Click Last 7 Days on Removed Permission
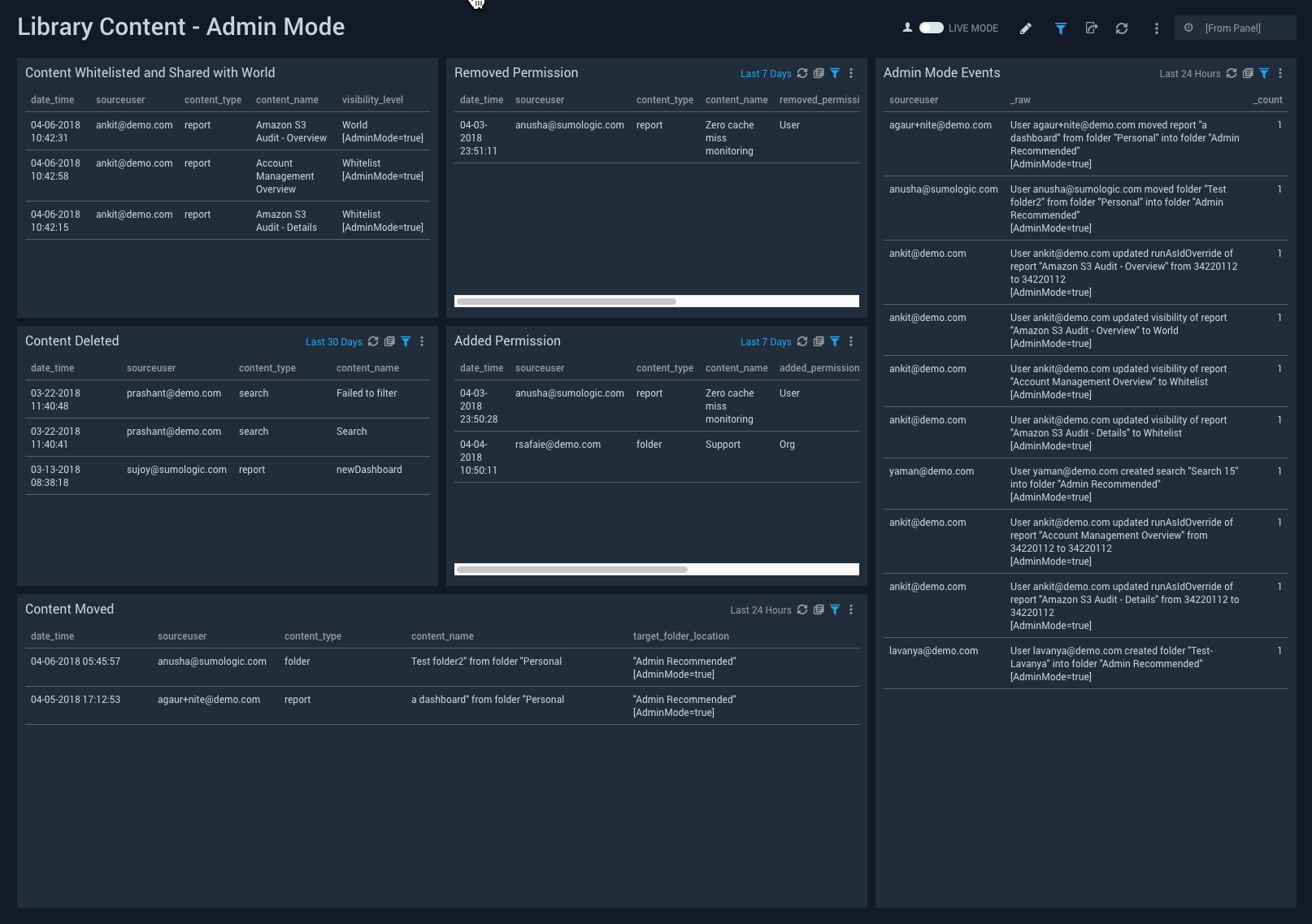Viewport: 1312px width, 924px height. (x=765, y=74)
